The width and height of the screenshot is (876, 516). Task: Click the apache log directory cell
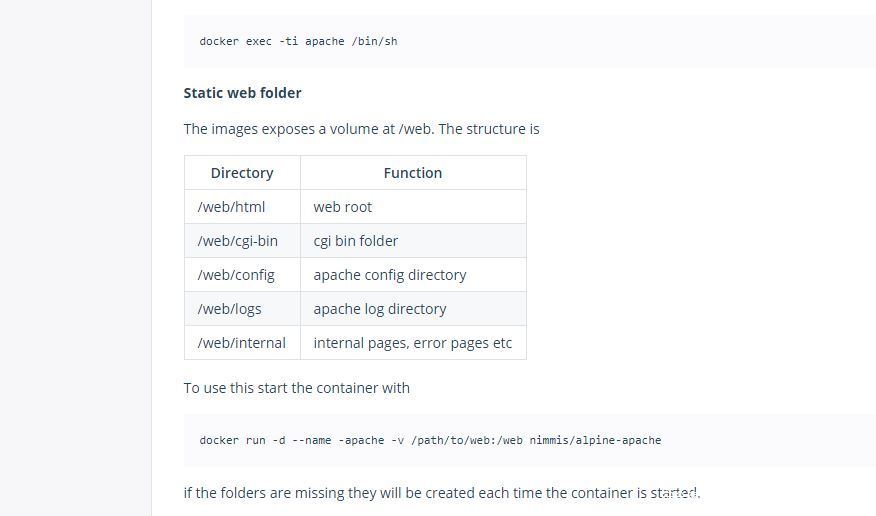[379, 309]
